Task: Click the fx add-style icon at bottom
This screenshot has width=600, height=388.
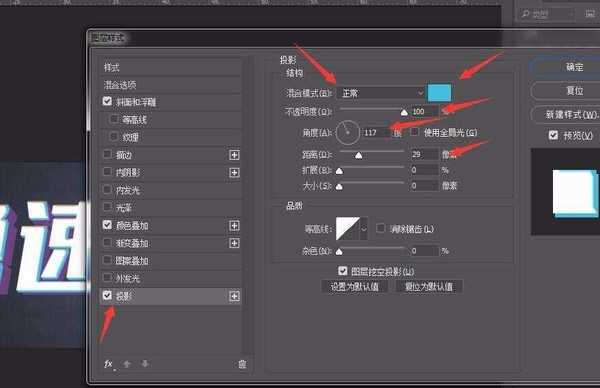Action: pos(109,364)
